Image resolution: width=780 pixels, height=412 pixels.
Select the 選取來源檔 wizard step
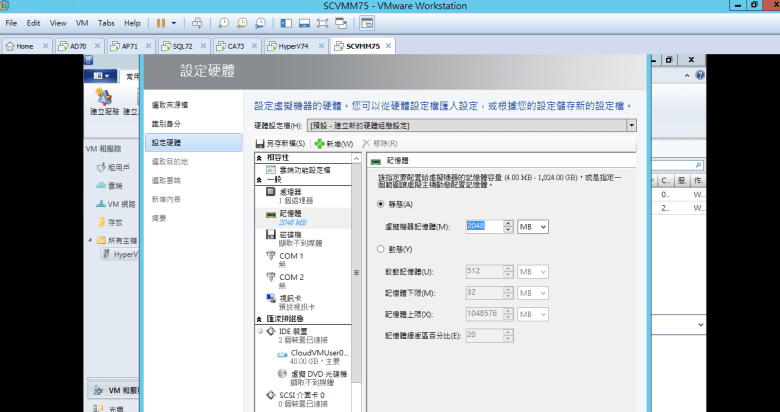tap(169, 105)
